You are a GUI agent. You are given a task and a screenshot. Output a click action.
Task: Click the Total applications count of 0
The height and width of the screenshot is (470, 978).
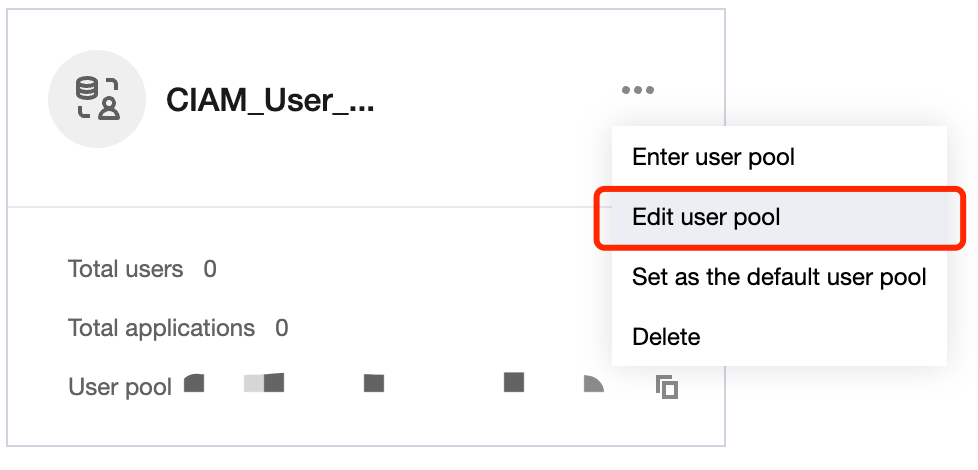pos(282,328)
